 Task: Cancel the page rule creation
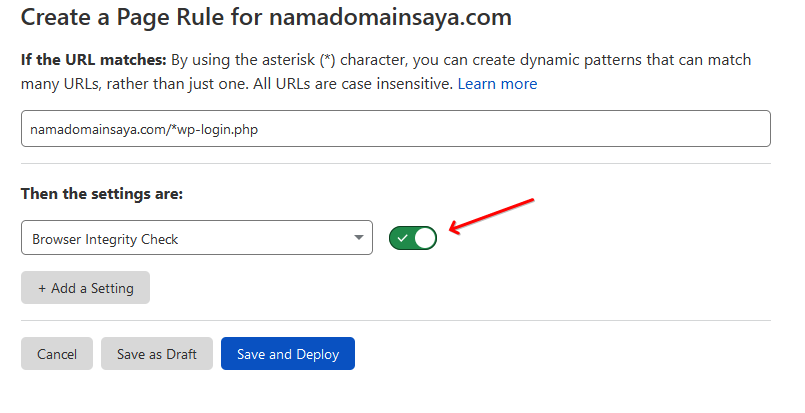click(57, 354)
